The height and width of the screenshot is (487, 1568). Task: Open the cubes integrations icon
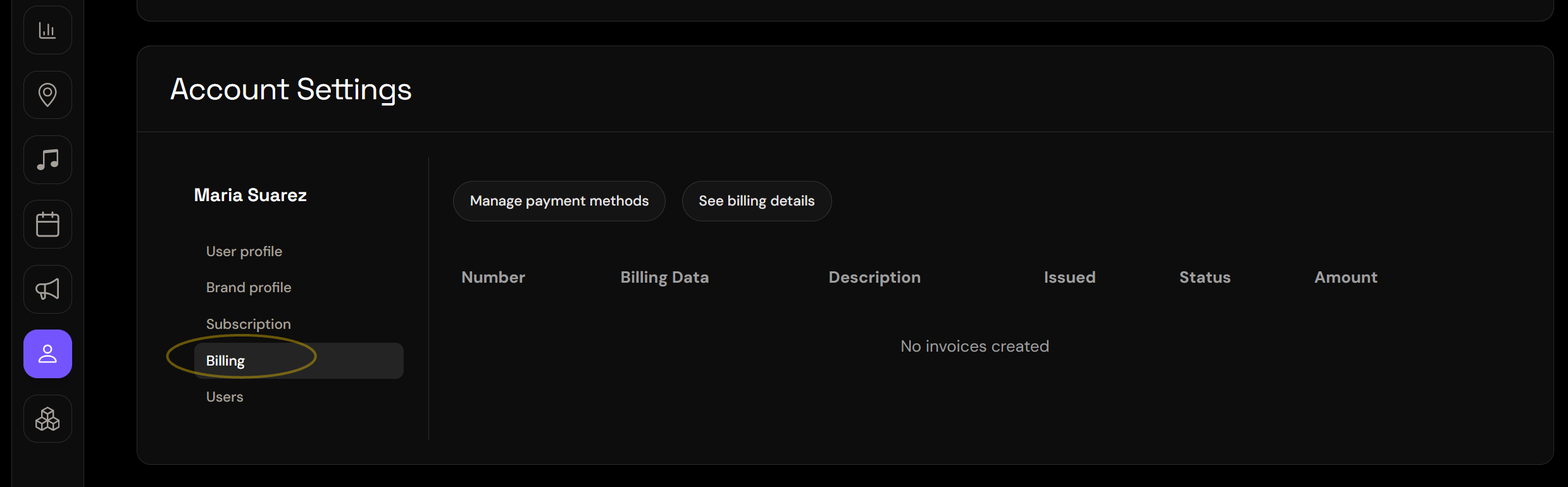(x=47, y=419)
